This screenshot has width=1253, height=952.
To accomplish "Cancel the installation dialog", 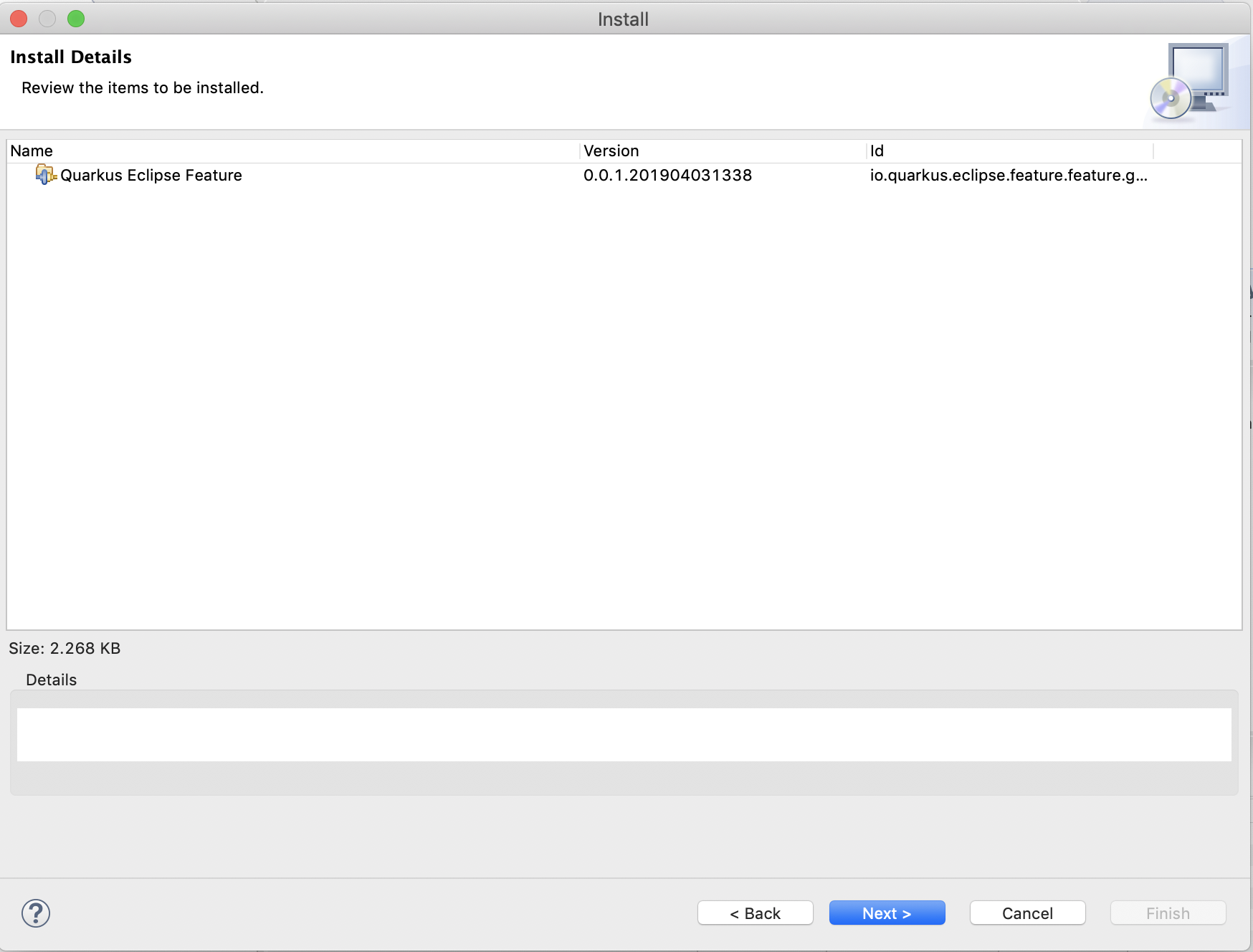I will [x=1027, y=913].
